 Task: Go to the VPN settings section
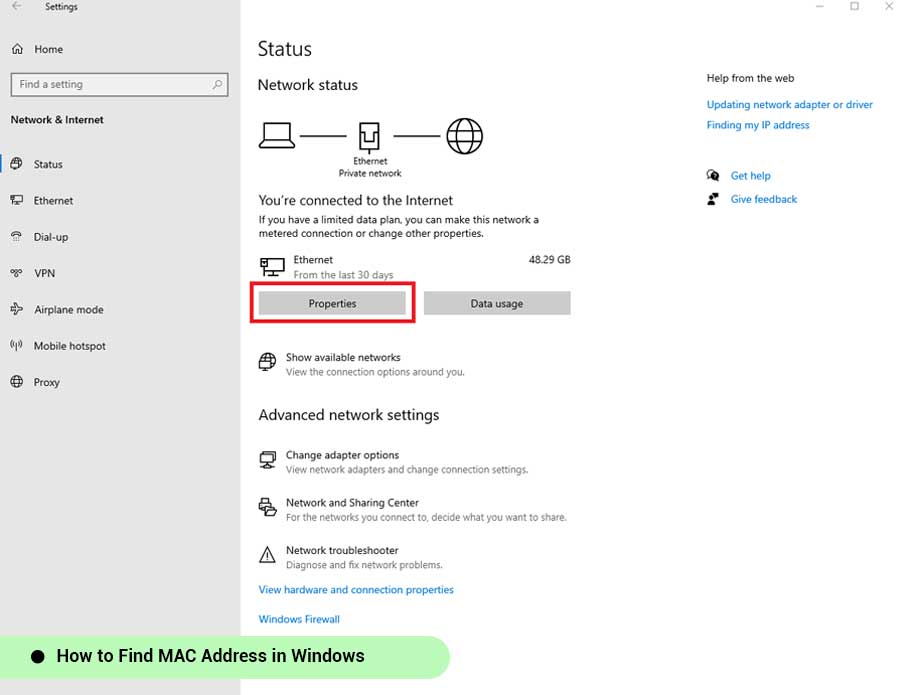tap(44, 273)
